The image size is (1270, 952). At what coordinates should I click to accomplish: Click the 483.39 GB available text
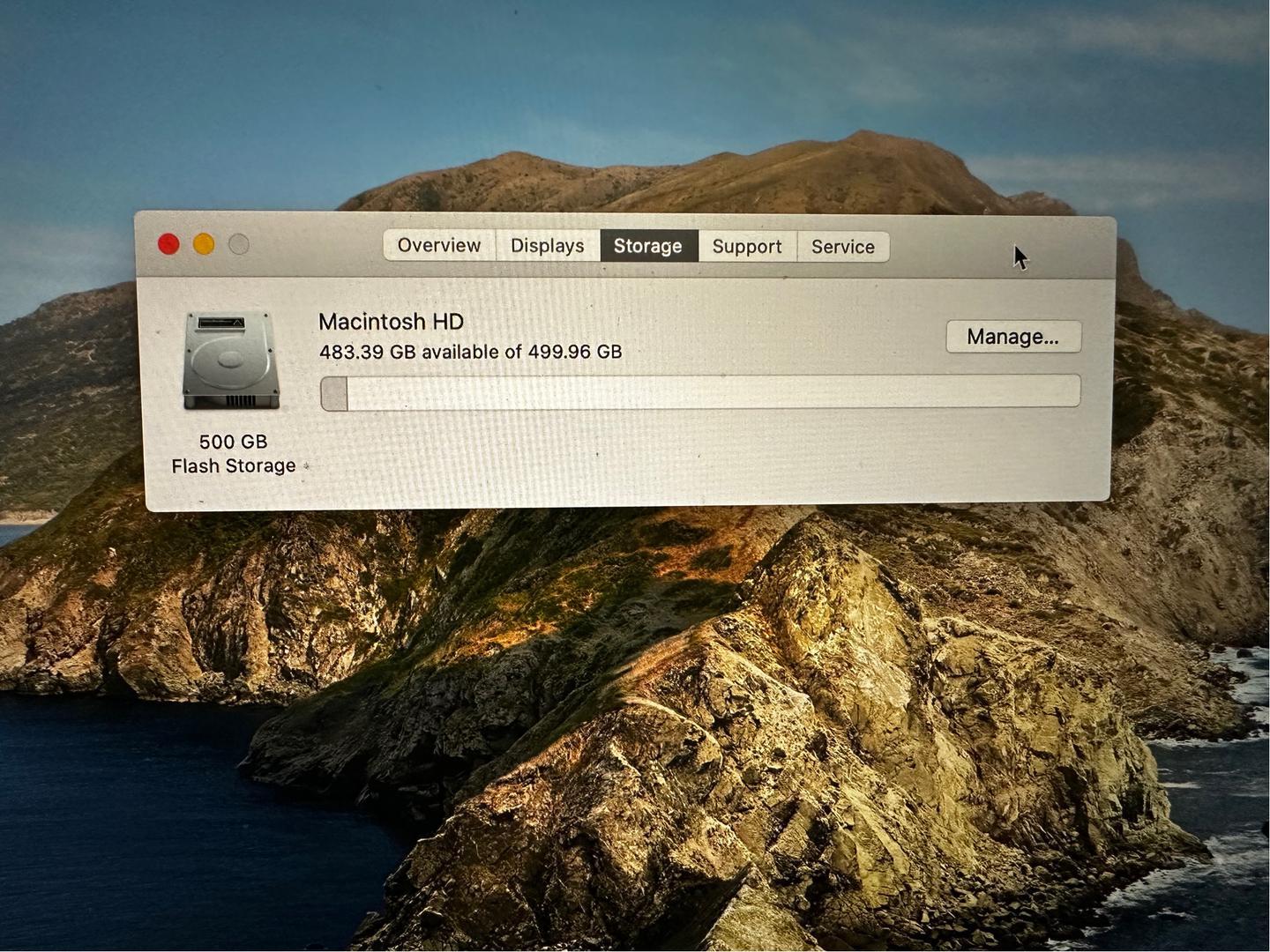[471, 352]
